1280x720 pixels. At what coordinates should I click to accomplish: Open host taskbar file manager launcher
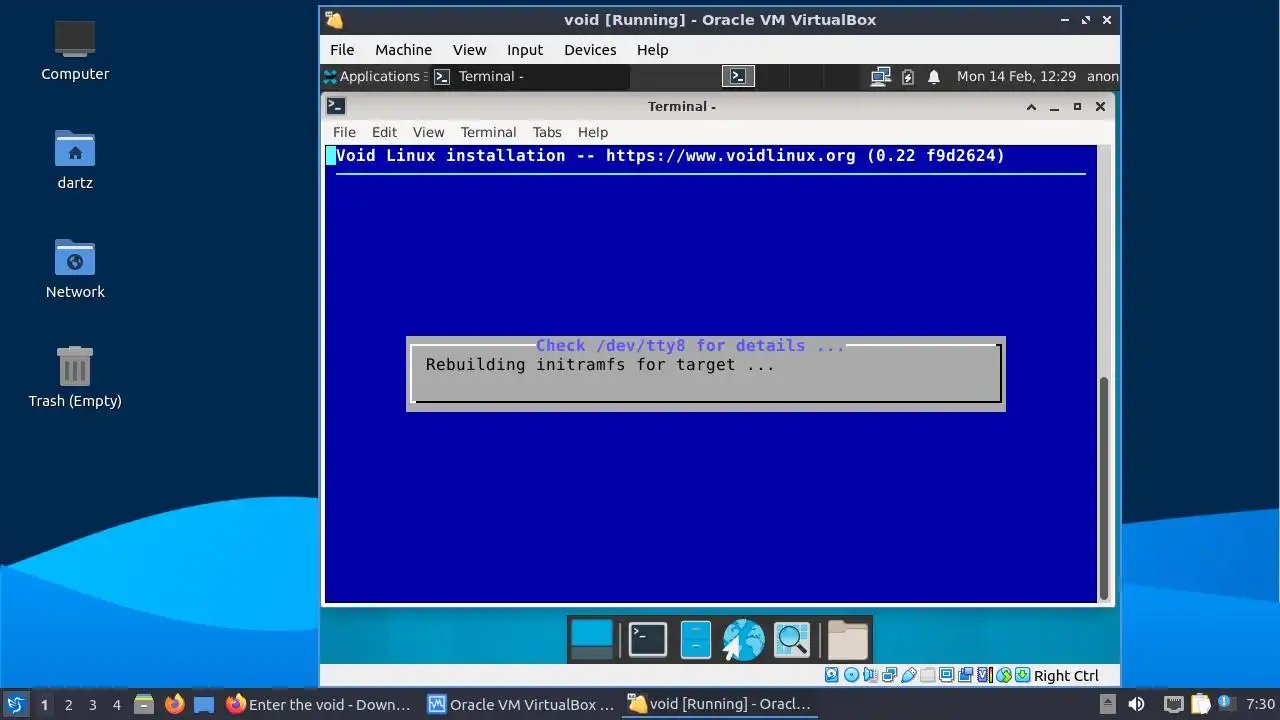click(x=143, y=704)
